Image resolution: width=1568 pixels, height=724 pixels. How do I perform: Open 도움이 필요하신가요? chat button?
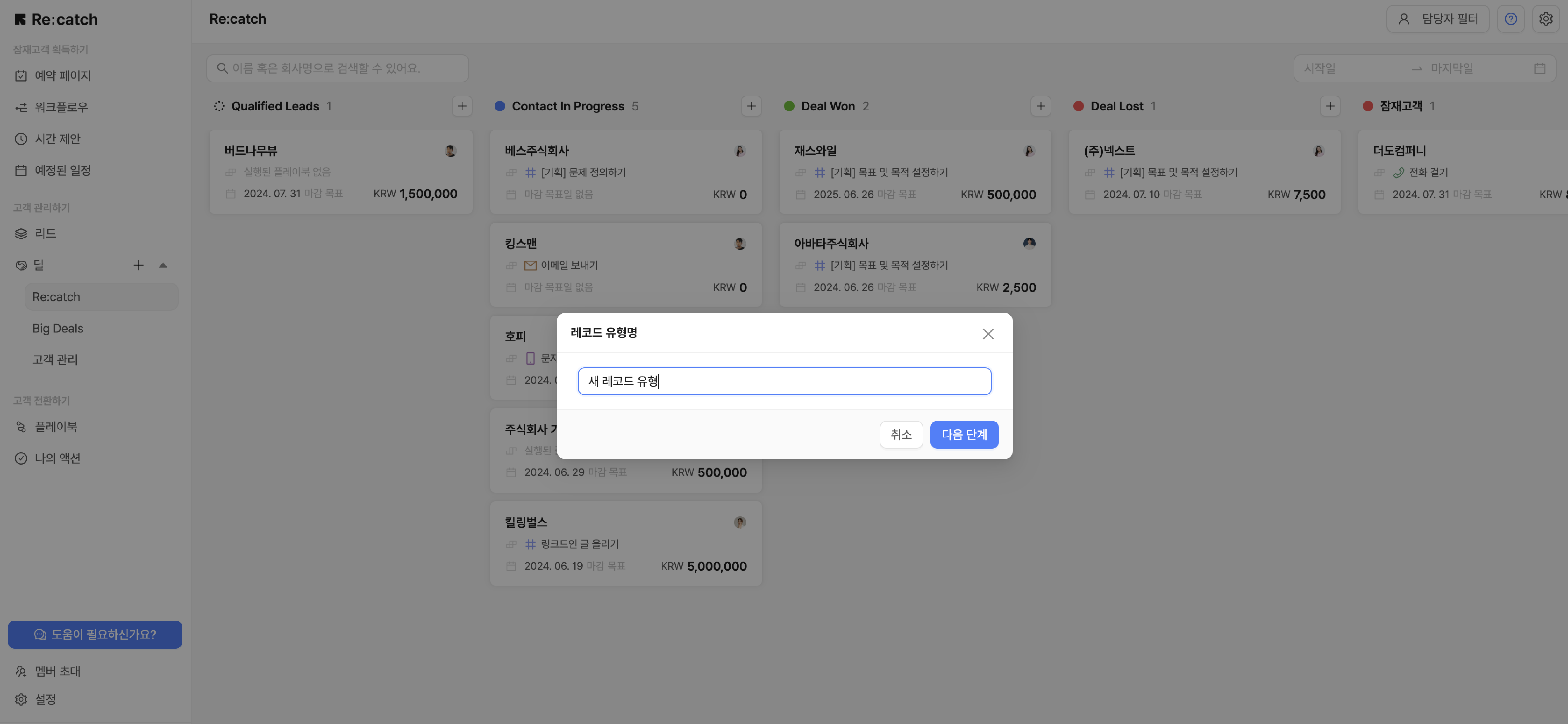(x=95, y=635)
